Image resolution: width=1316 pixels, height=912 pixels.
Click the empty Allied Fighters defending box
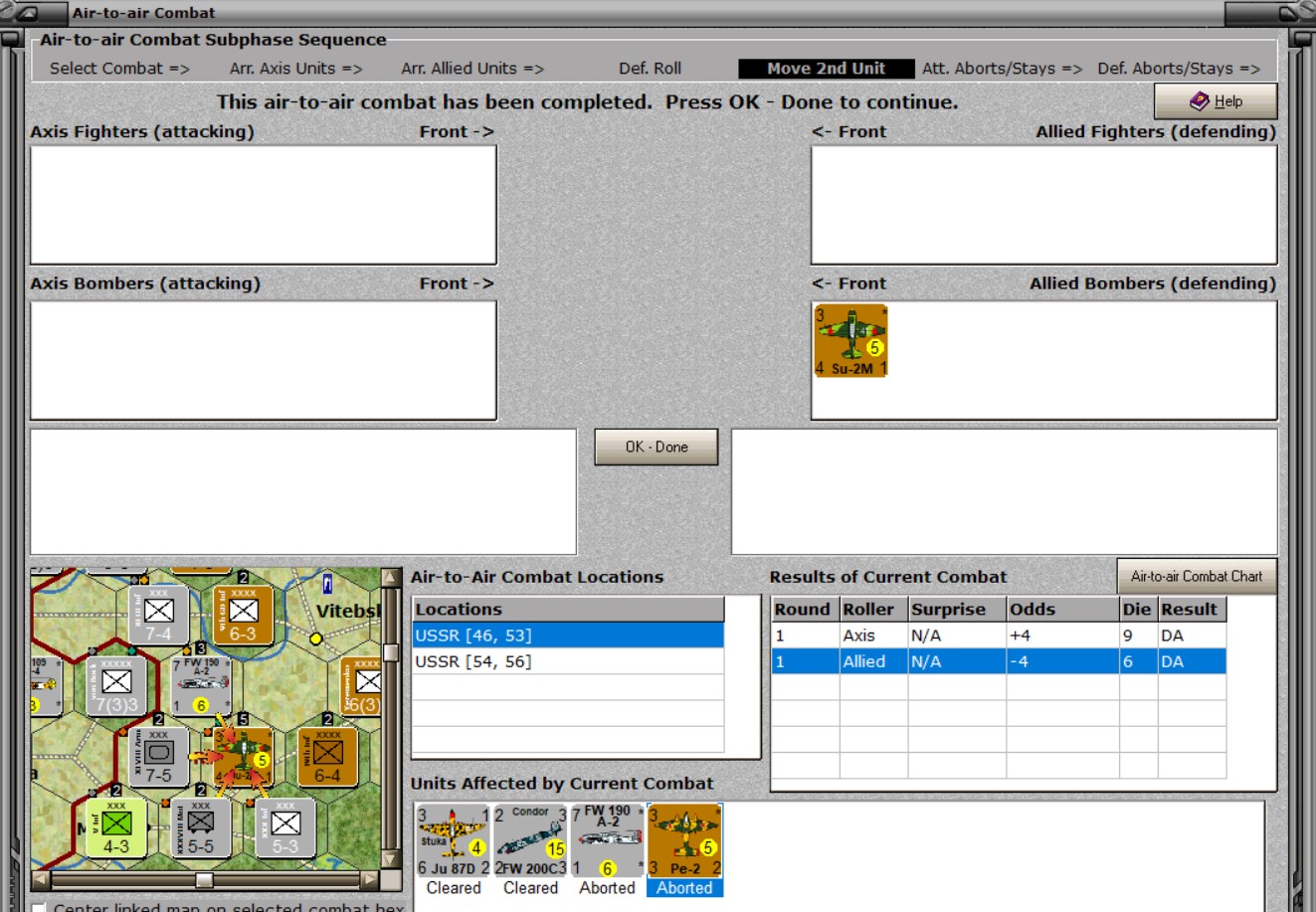pos(1044,205)
